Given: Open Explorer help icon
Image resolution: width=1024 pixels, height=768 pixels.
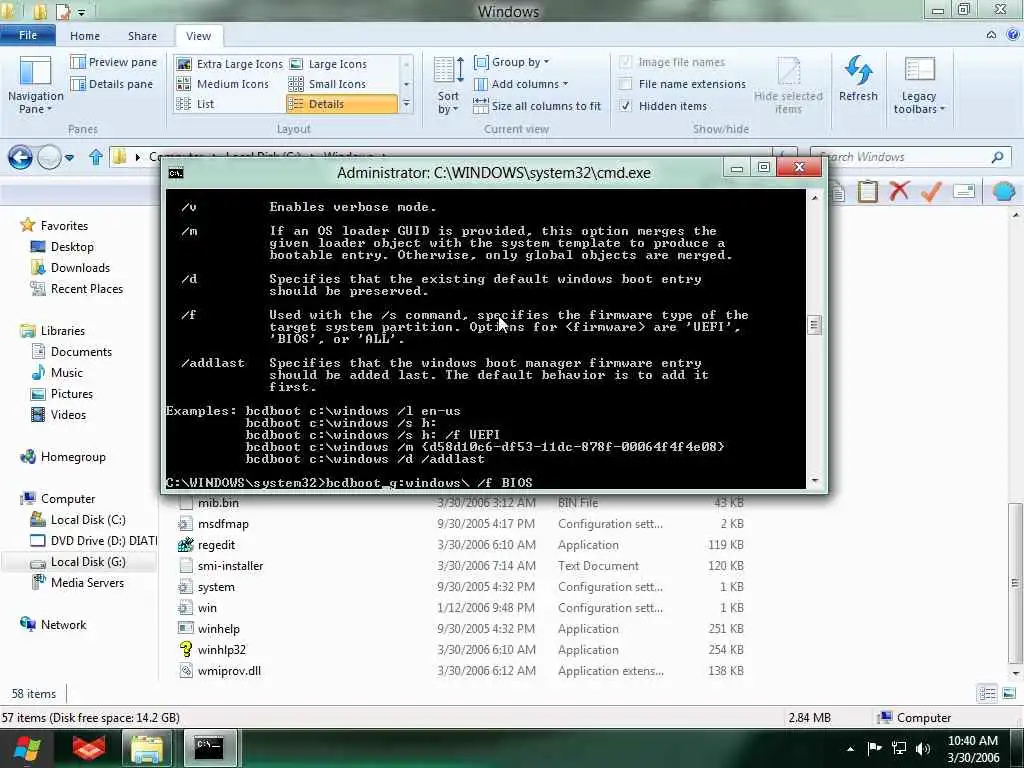Looking at the screenshot, I should (x=1013, y=35).
